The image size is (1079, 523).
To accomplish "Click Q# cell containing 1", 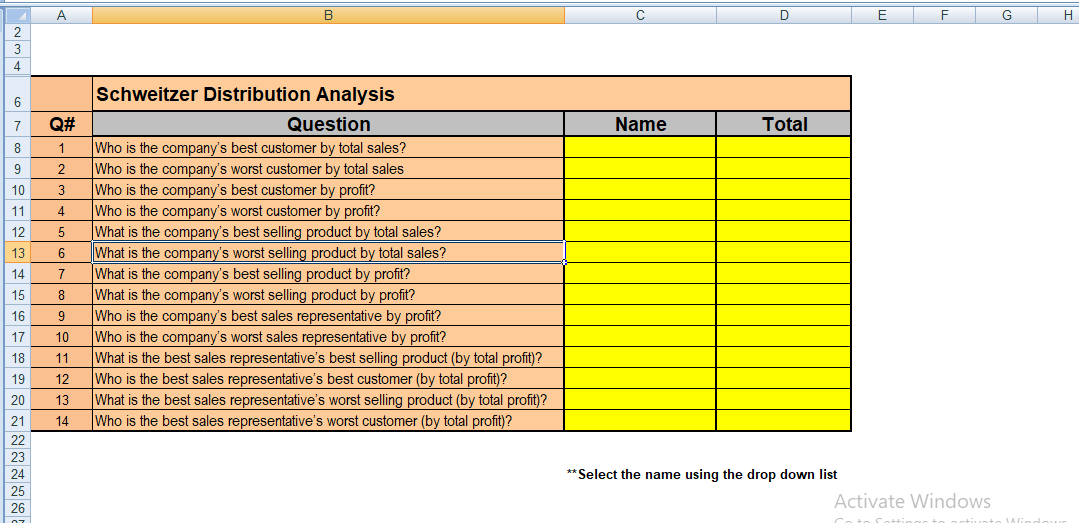I will [x=61, y=147].
